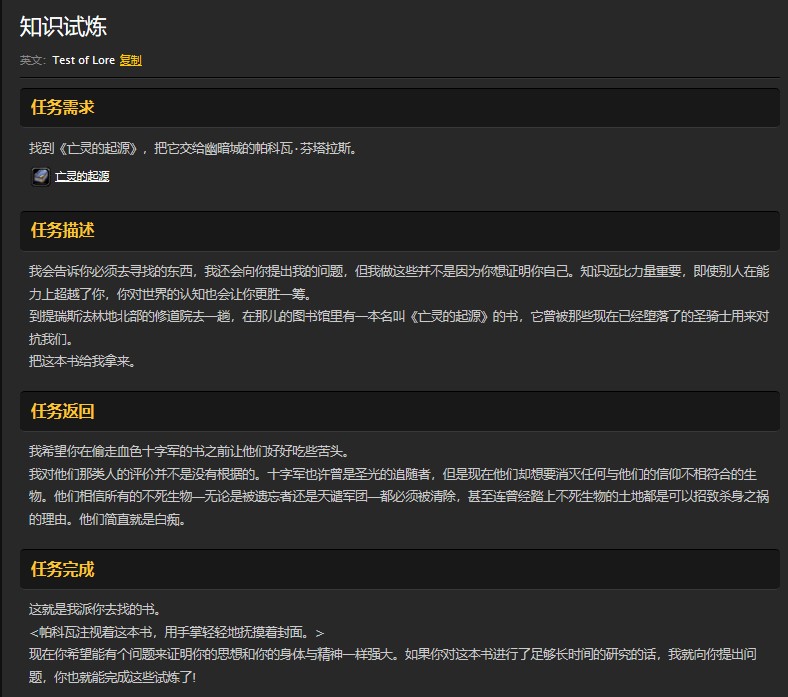Click the line 这就是我派你去找的书
This screenshot has width=788, height=697.
click(95, 608)
